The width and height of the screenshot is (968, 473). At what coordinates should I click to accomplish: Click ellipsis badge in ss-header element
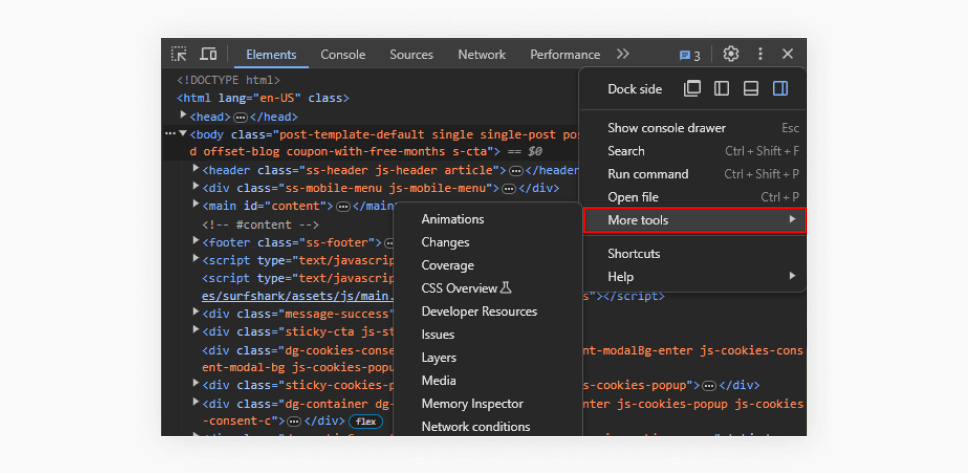point(516,171)
